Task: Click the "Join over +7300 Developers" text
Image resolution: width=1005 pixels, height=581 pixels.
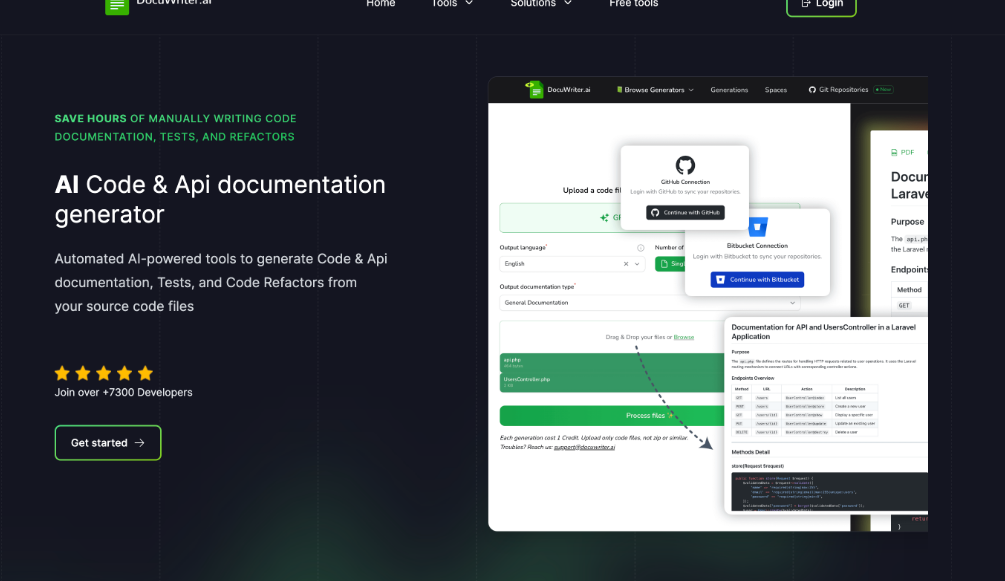Action: click(x=123, y=392)
